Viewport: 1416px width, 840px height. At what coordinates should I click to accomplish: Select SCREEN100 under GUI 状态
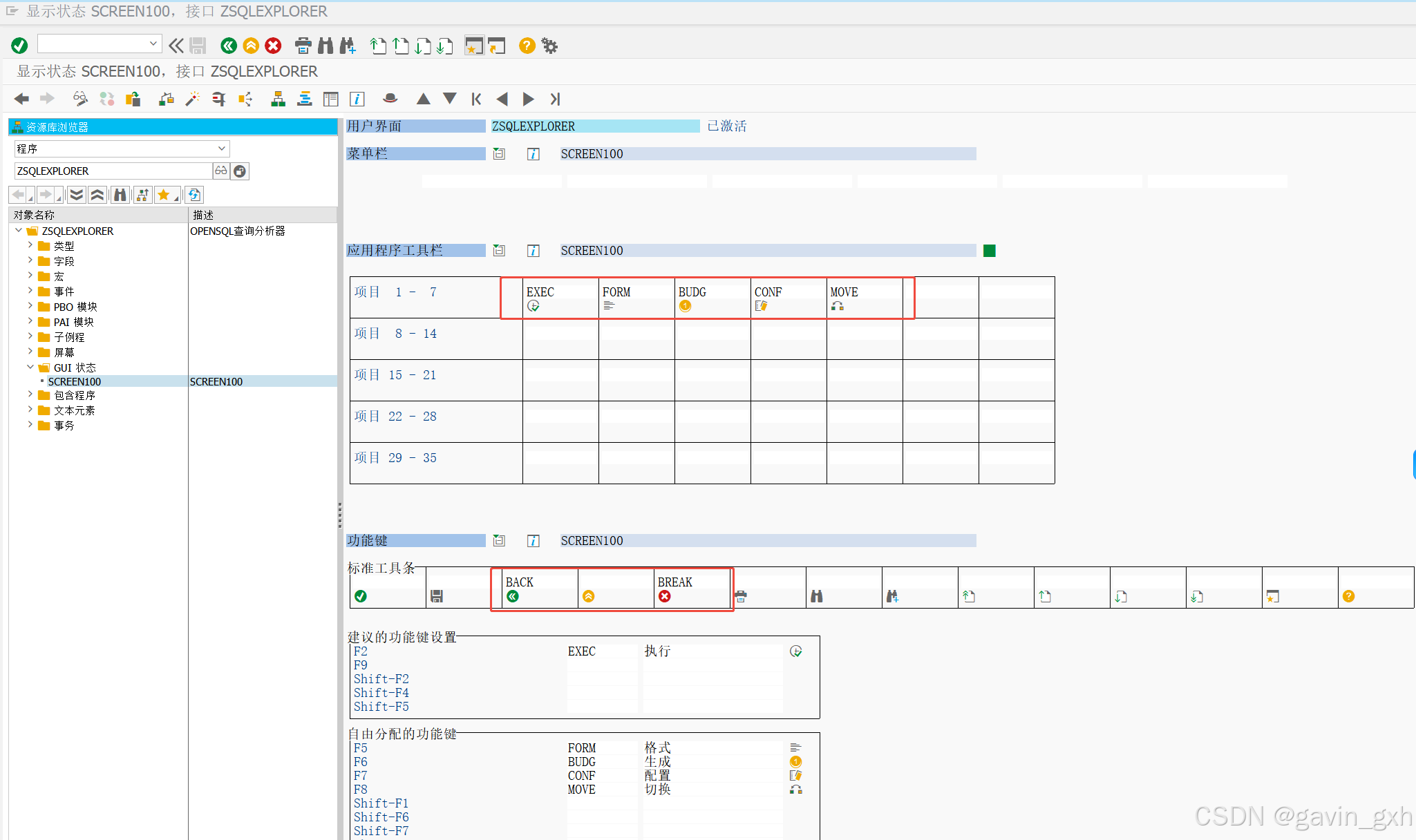[75, 381]
